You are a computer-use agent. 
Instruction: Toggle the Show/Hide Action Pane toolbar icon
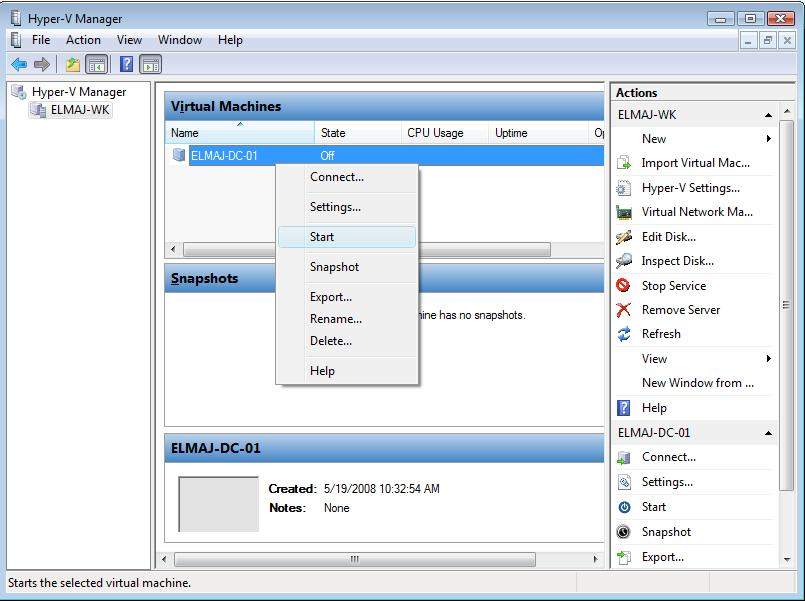click(x=150, y=65)
